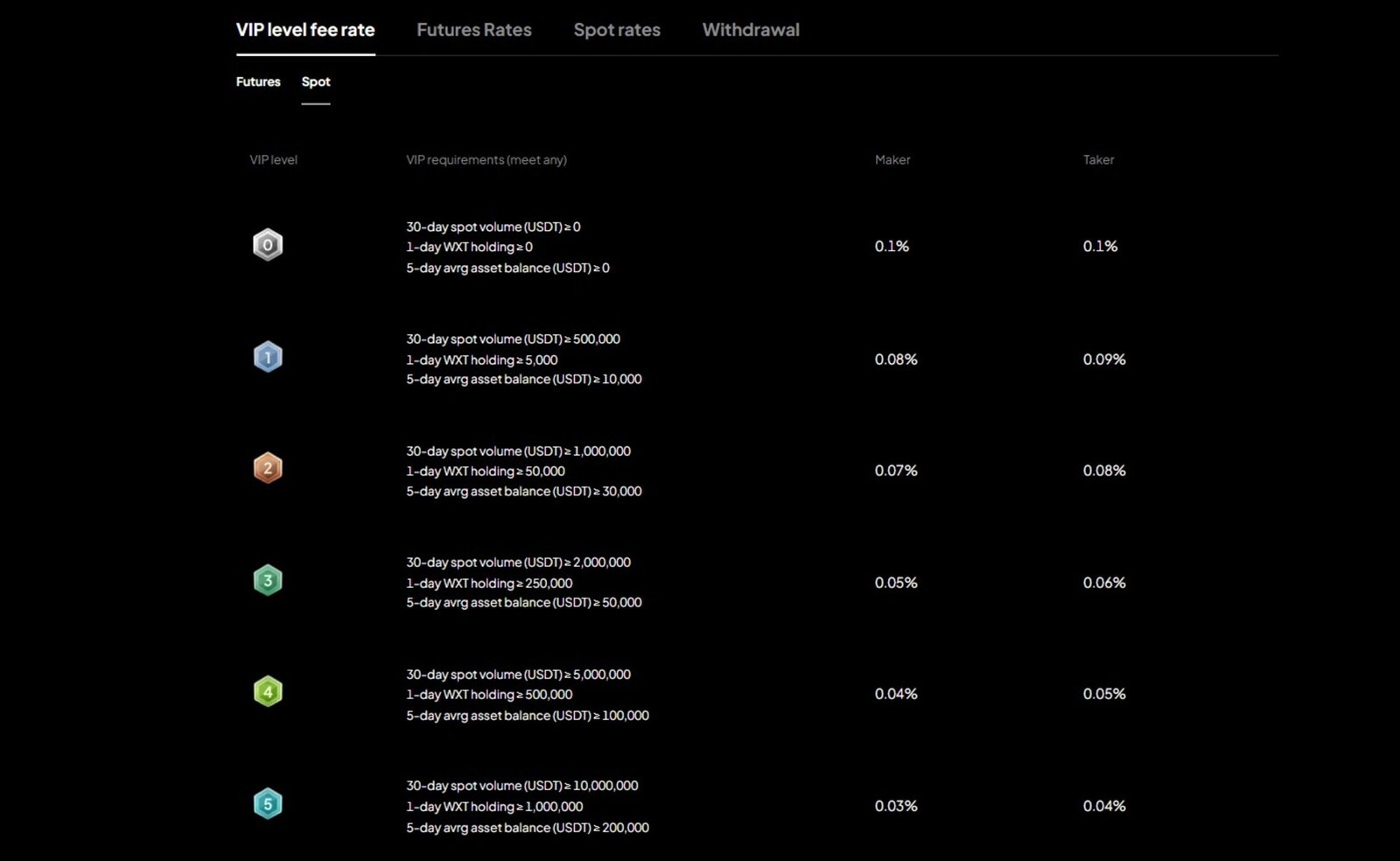Switch to the Futures sub-tab
Image resolution: width=1400 pixels, height=861 pixels.
258,81
